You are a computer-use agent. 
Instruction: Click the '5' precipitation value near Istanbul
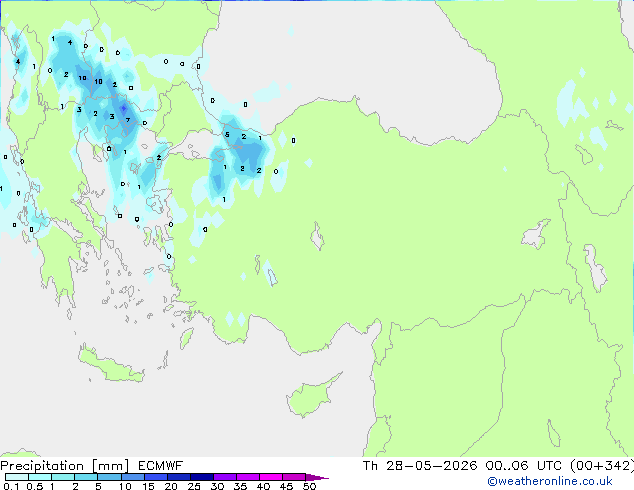(227, 135)
